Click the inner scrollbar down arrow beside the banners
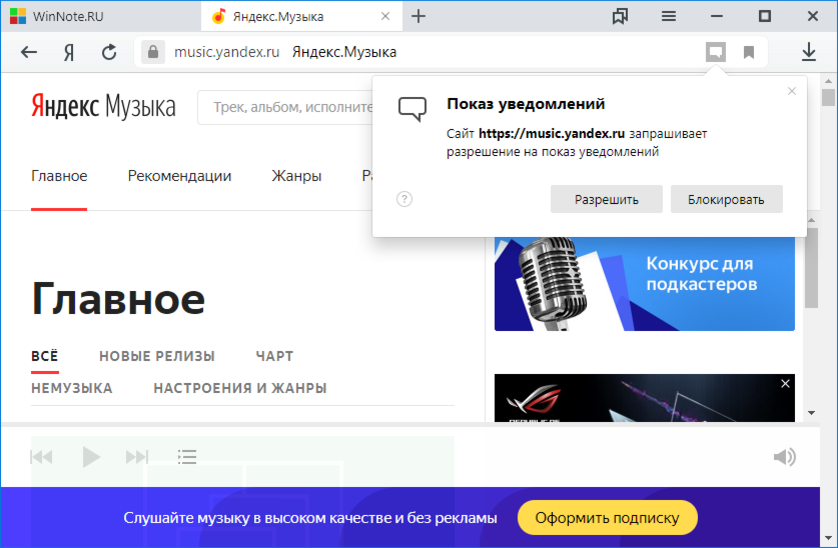Image resolution: width=838 pixels, height=548 pixels. tap(811, 413)
